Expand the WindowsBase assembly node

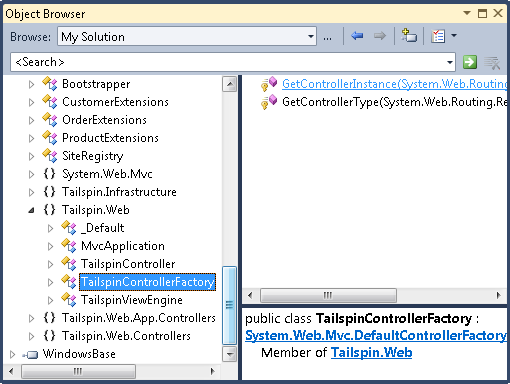pyautogui.click(x=12, y=354)
